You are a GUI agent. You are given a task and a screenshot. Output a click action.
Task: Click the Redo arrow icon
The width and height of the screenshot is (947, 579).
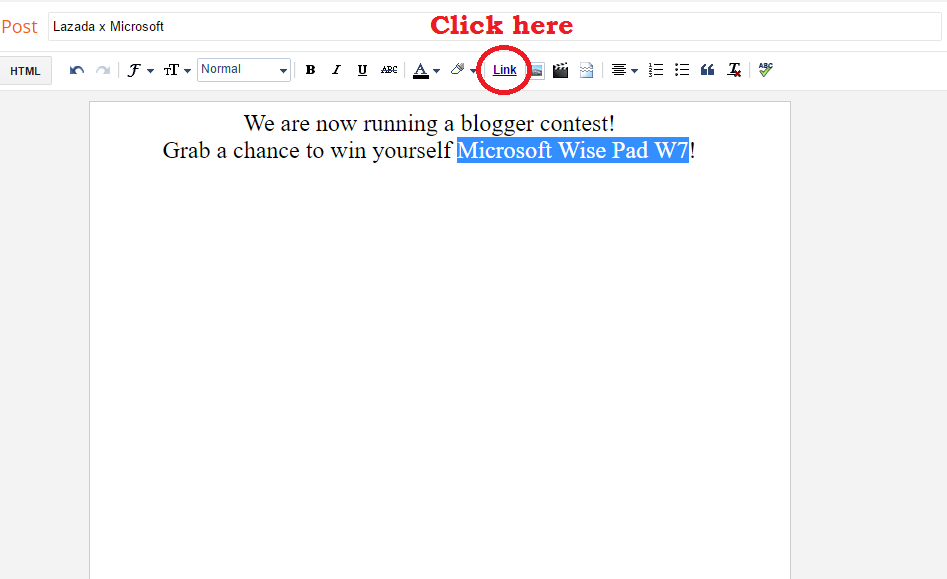pos(103,70)
